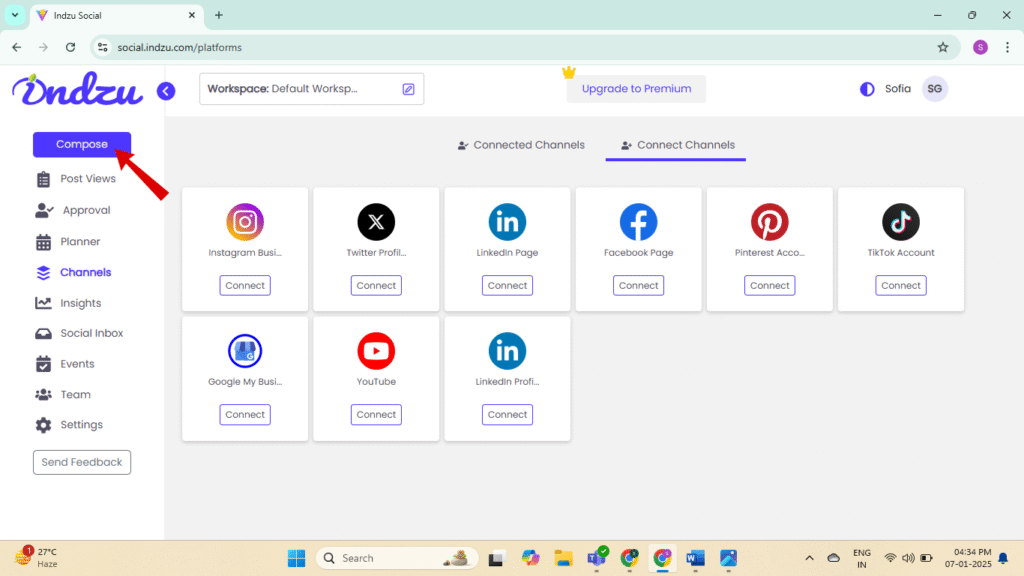The image size is (1024, 576).
Task: View site information icon in address bar
Action: [103, 47]
